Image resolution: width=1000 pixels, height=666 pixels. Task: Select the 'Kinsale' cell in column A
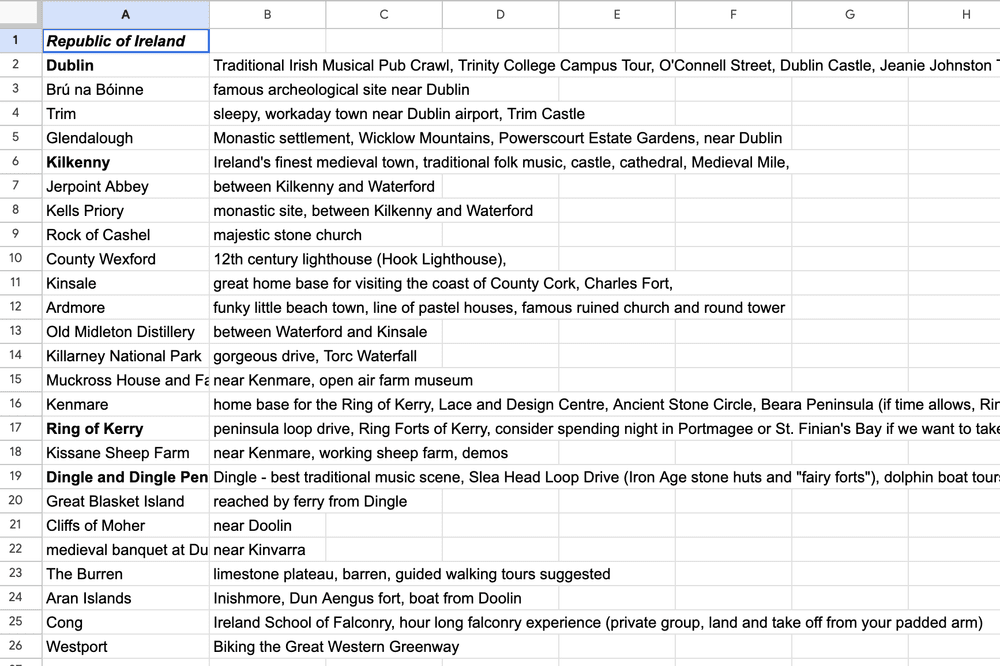126,283
